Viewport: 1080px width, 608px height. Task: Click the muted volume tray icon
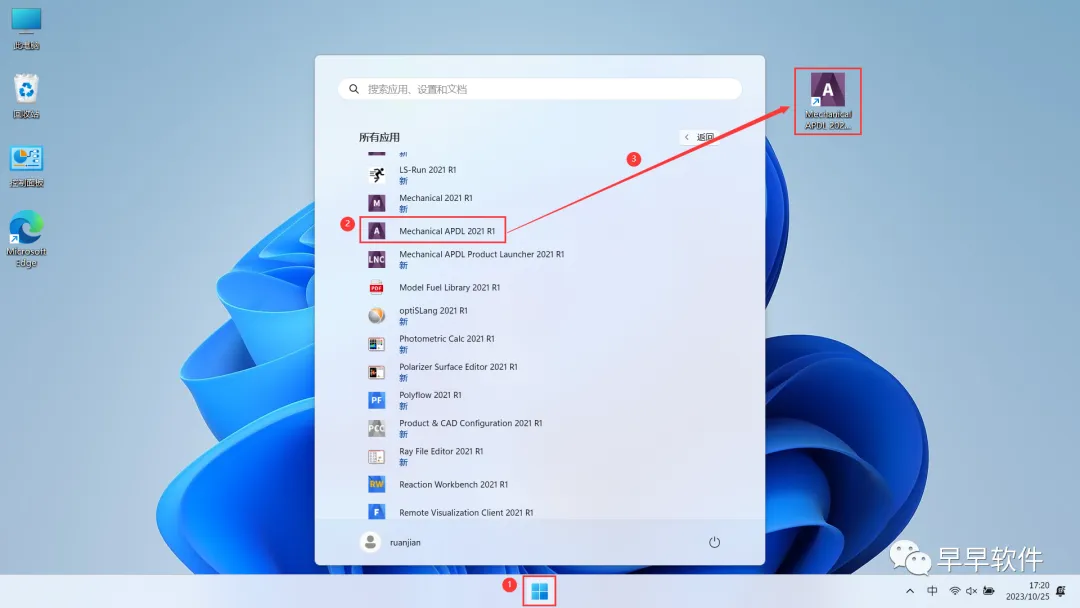point(971,591)
